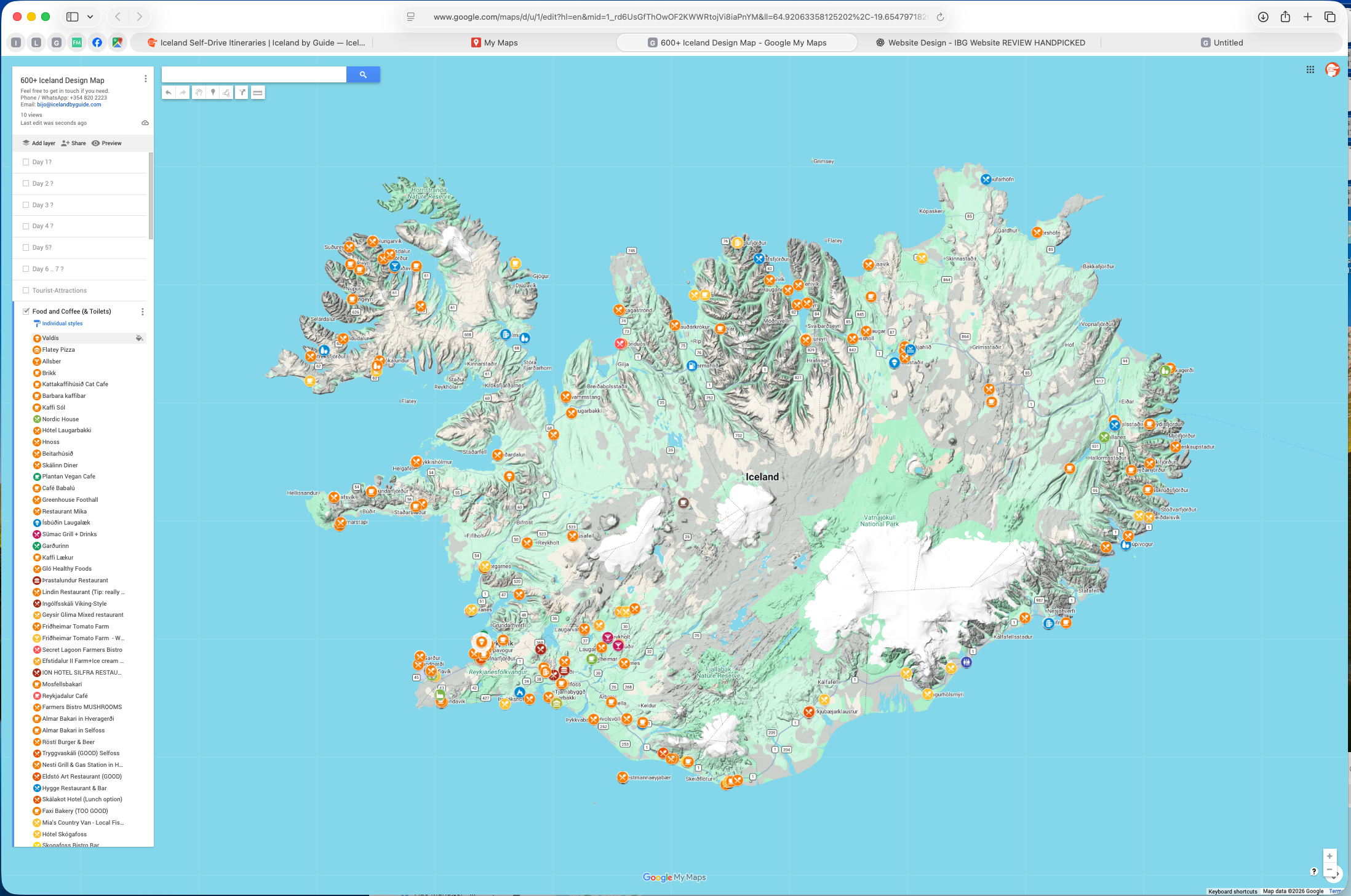The height and width of the screenshot is (896, 1351).
Task: Show the Tourist-Attractions layer
Action: coord(26,290)
